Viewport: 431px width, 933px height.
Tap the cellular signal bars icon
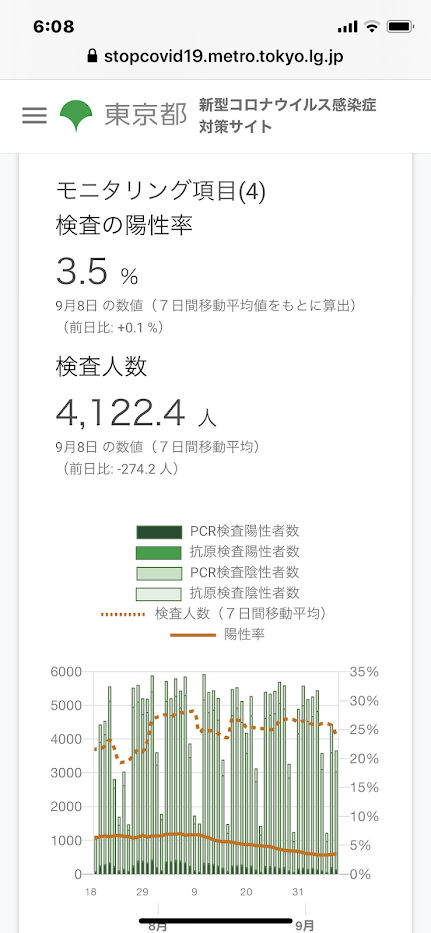pyautogui.click(x=347, y=27)
